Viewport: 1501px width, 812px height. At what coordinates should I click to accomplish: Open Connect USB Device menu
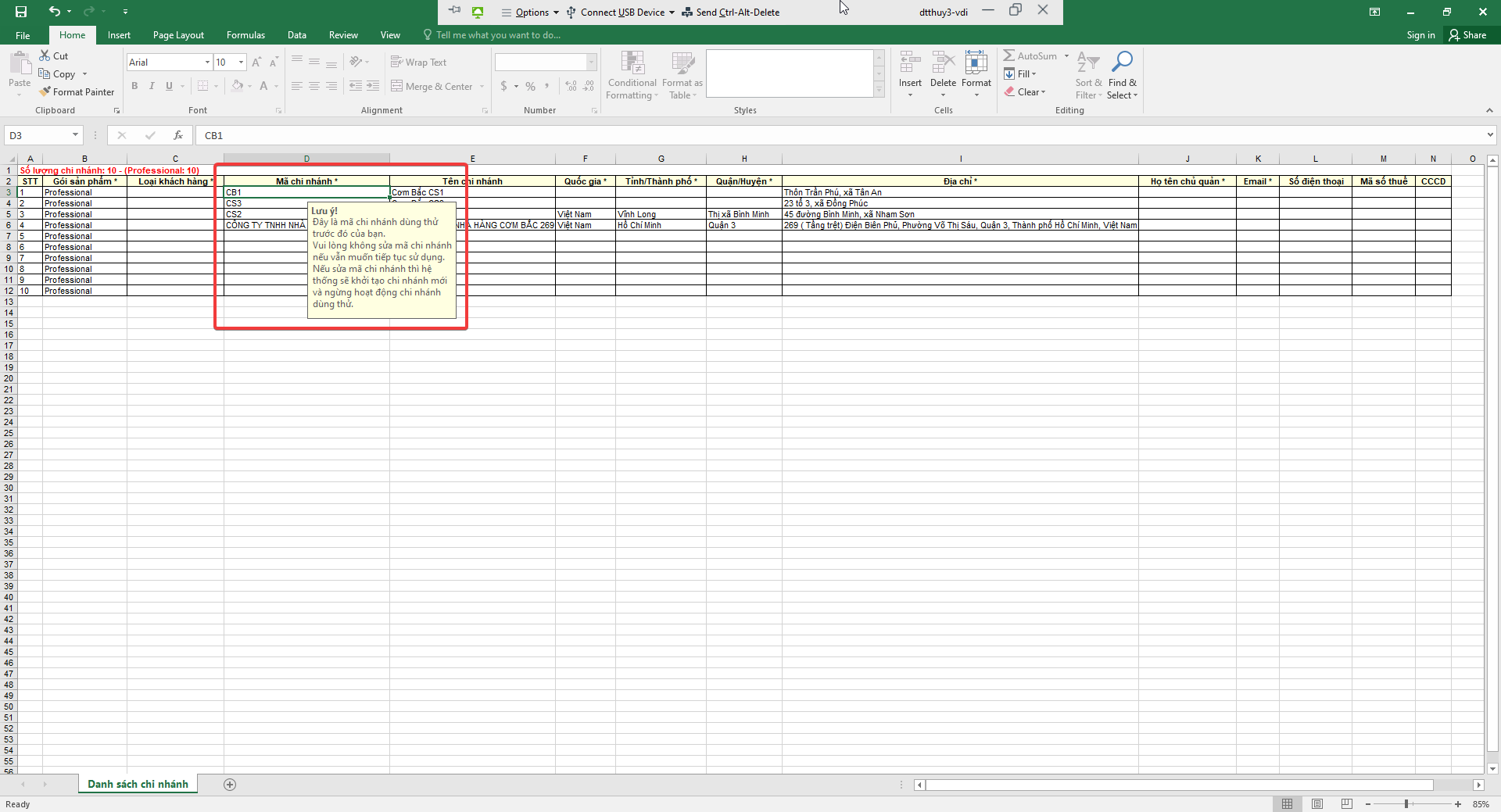point(621,12)
